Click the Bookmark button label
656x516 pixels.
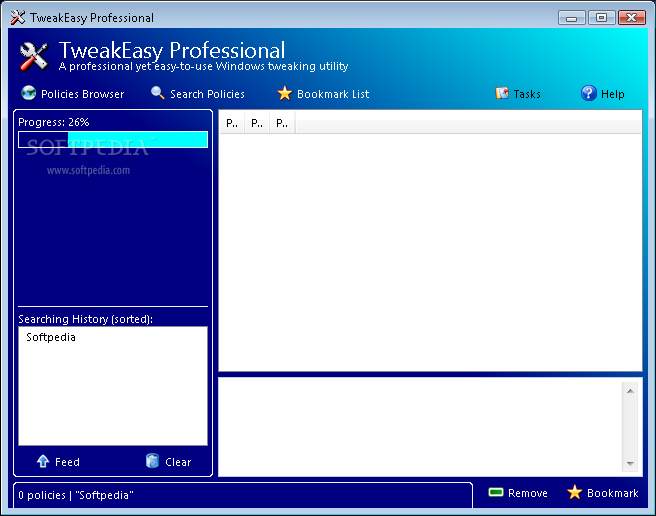(x=612, y=493)
